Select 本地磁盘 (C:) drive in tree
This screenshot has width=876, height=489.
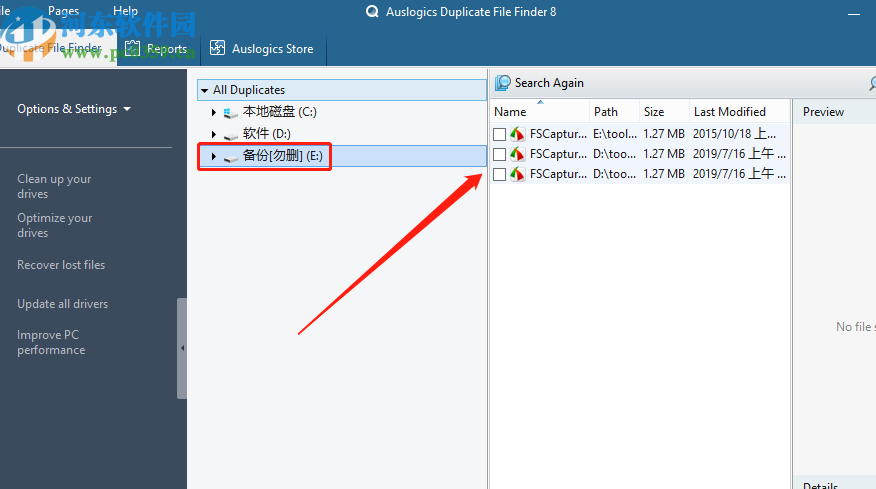(x=279, y=112)
